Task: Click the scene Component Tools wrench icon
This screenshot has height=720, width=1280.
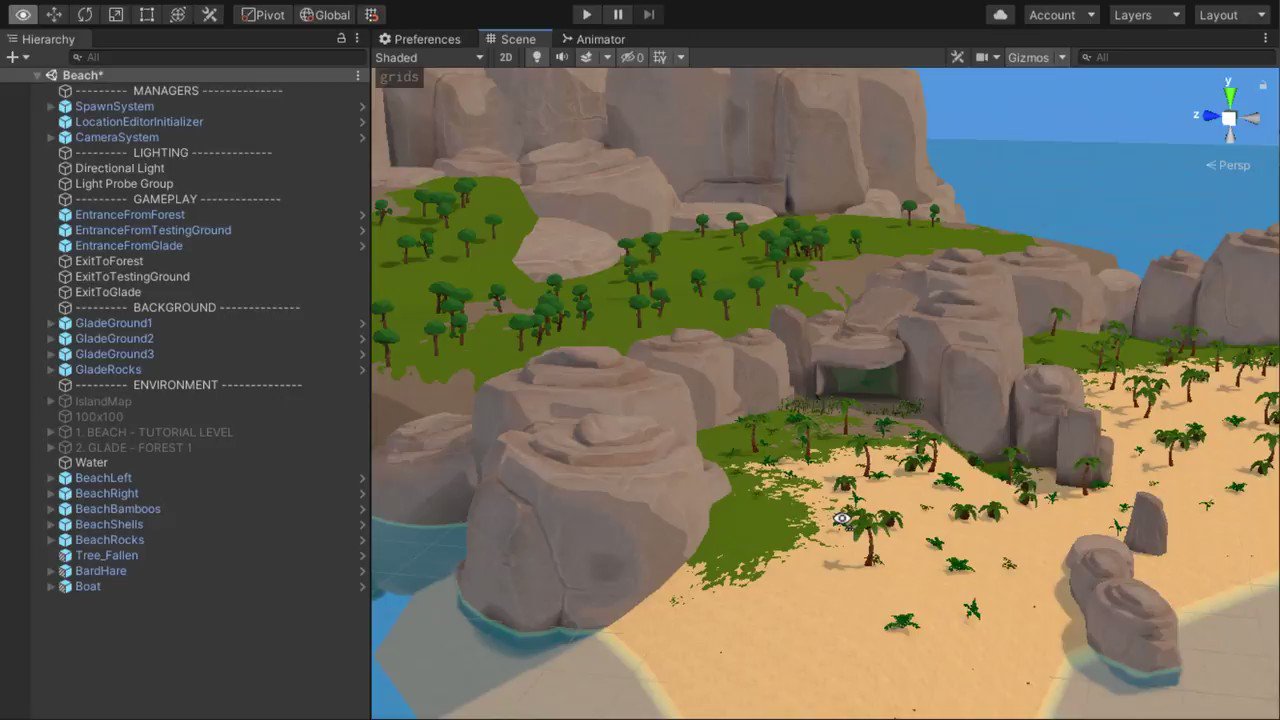Action: [957, 57]
